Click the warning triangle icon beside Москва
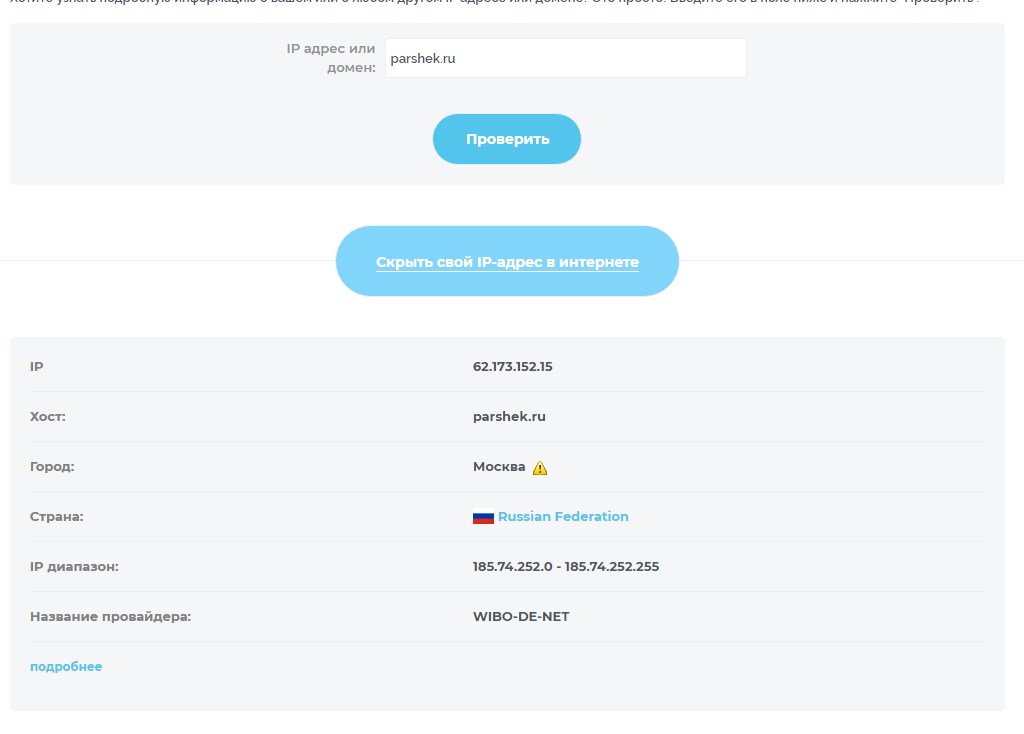The width and height of the screenshot is (1024, 734). [540, 467]
